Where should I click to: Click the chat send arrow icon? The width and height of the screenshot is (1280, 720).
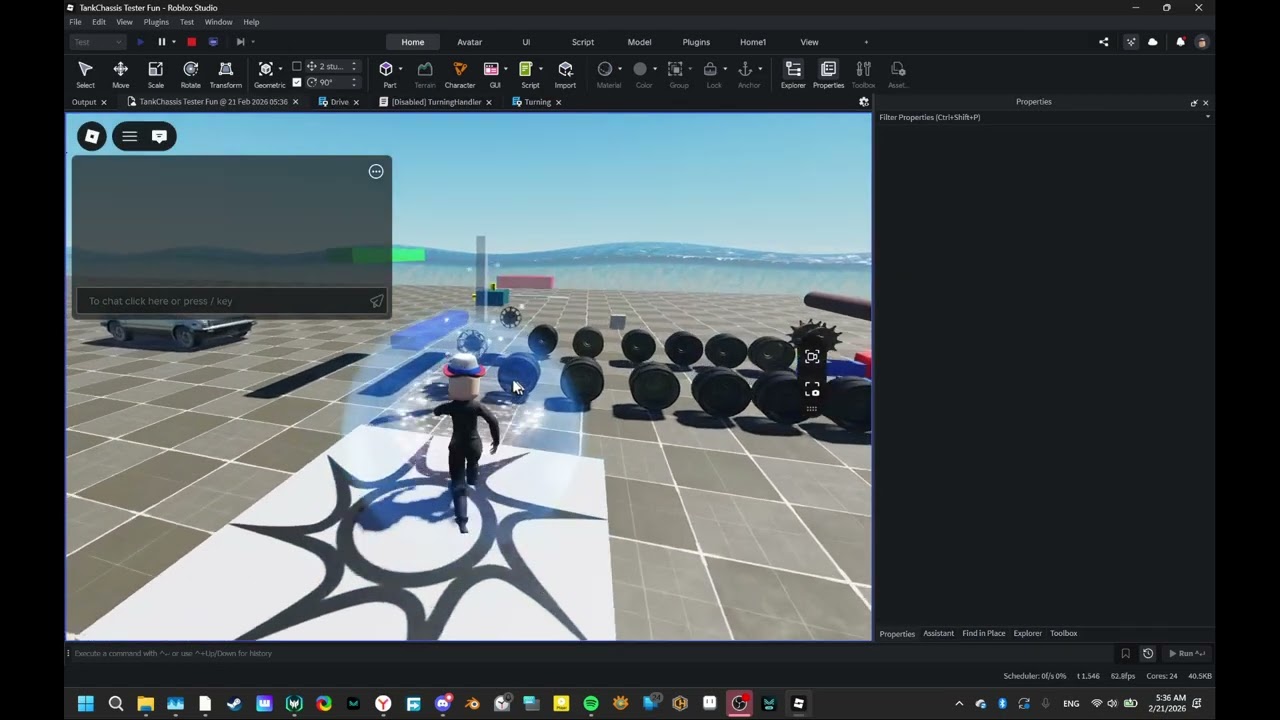click(376, 301)
